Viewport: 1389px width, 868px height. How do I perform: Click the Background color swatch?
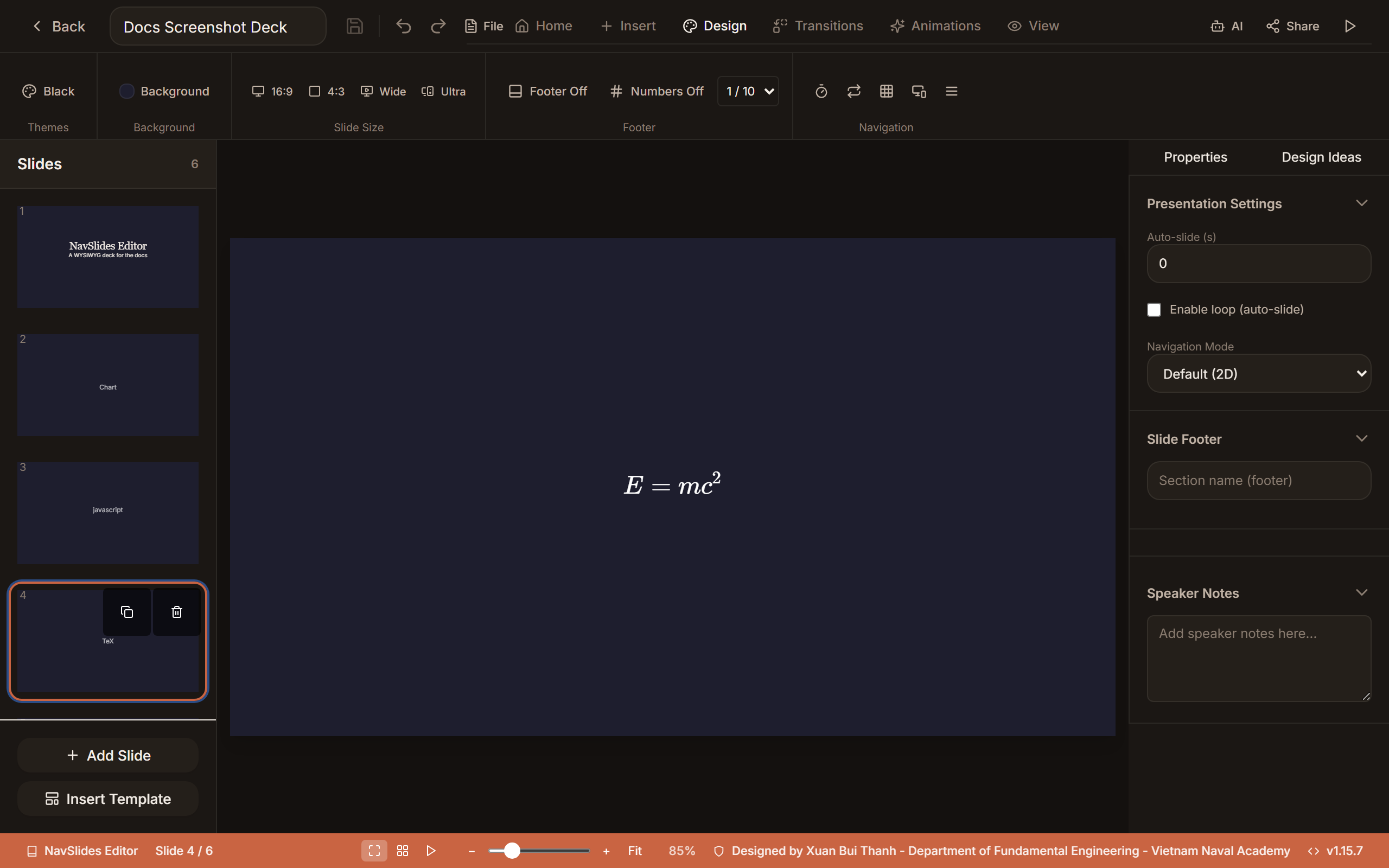click(x=126, y=91)
